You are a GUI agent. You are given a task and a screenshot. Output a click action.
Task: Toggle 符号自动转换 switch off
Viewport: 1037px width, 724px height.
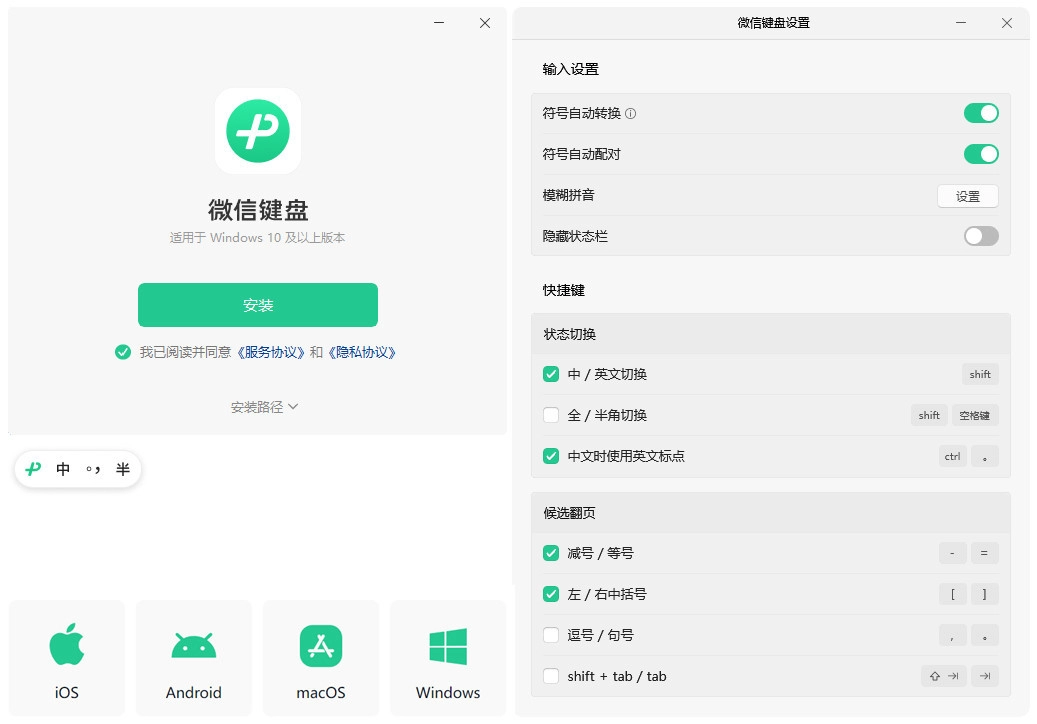pos(981,113)
